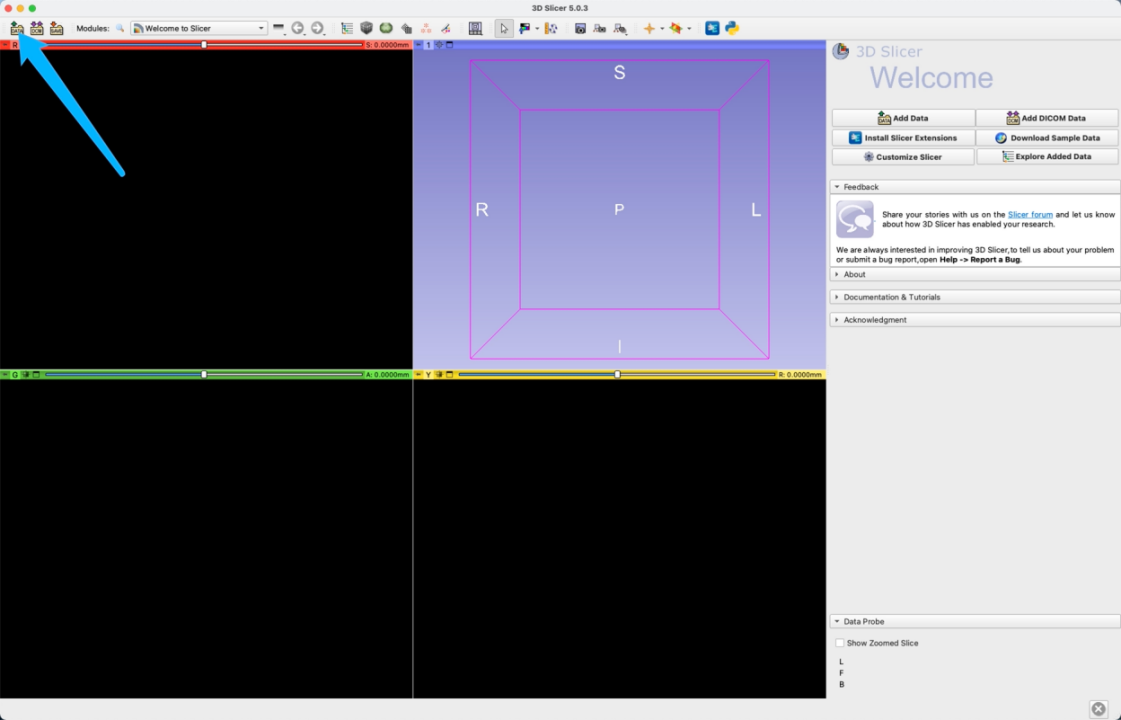The height and width of the screenshot is (720, 1121).
Task: Open the Python console icon
Action: pyautogui.click(x=732, y=29)
